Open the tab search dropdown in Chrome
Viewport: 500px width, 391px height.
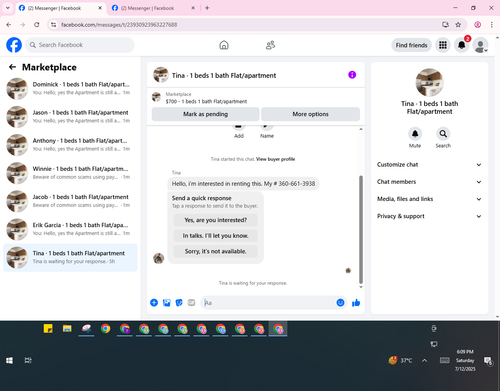click(x=8, y=8)
